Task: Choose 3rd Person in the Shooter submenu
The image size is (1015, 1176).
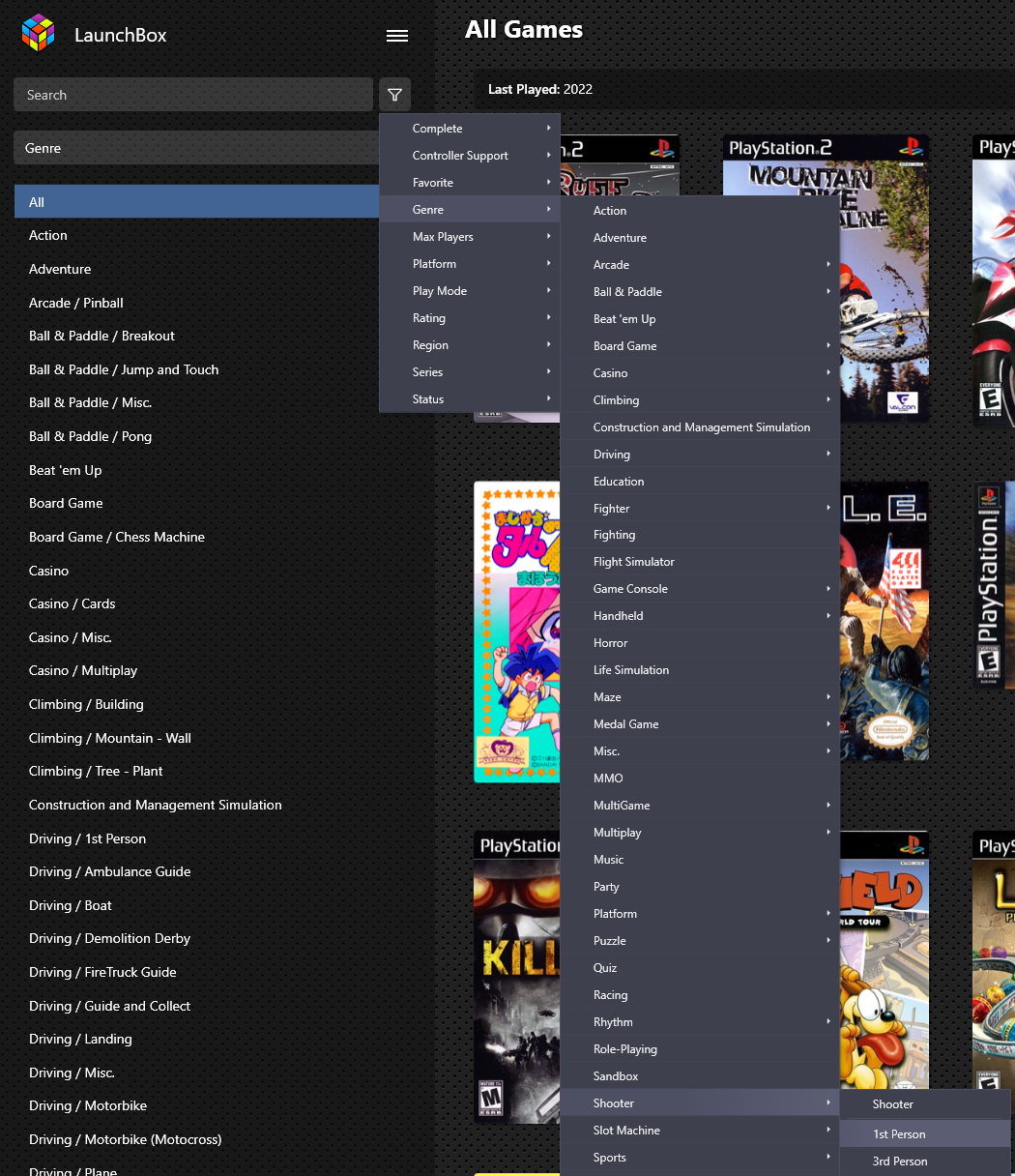Action: (925, 1161)
